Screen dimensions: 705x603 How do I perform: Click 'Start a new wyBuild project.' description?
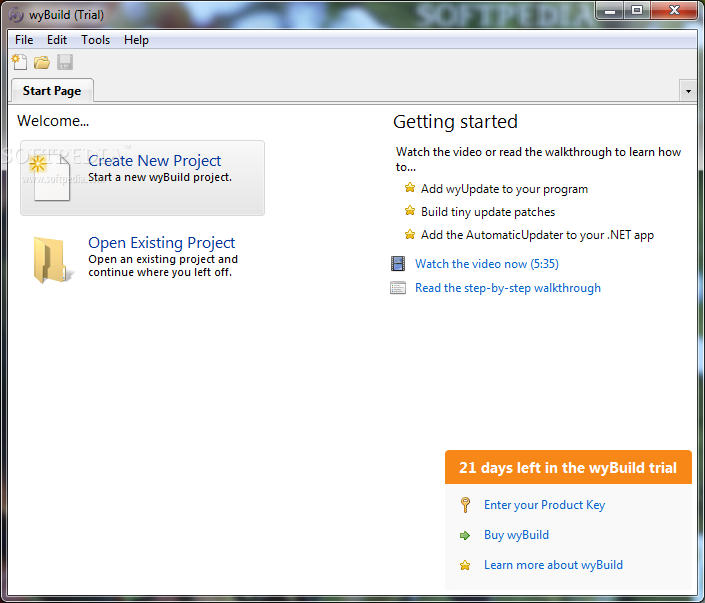(x=160, y=177)
